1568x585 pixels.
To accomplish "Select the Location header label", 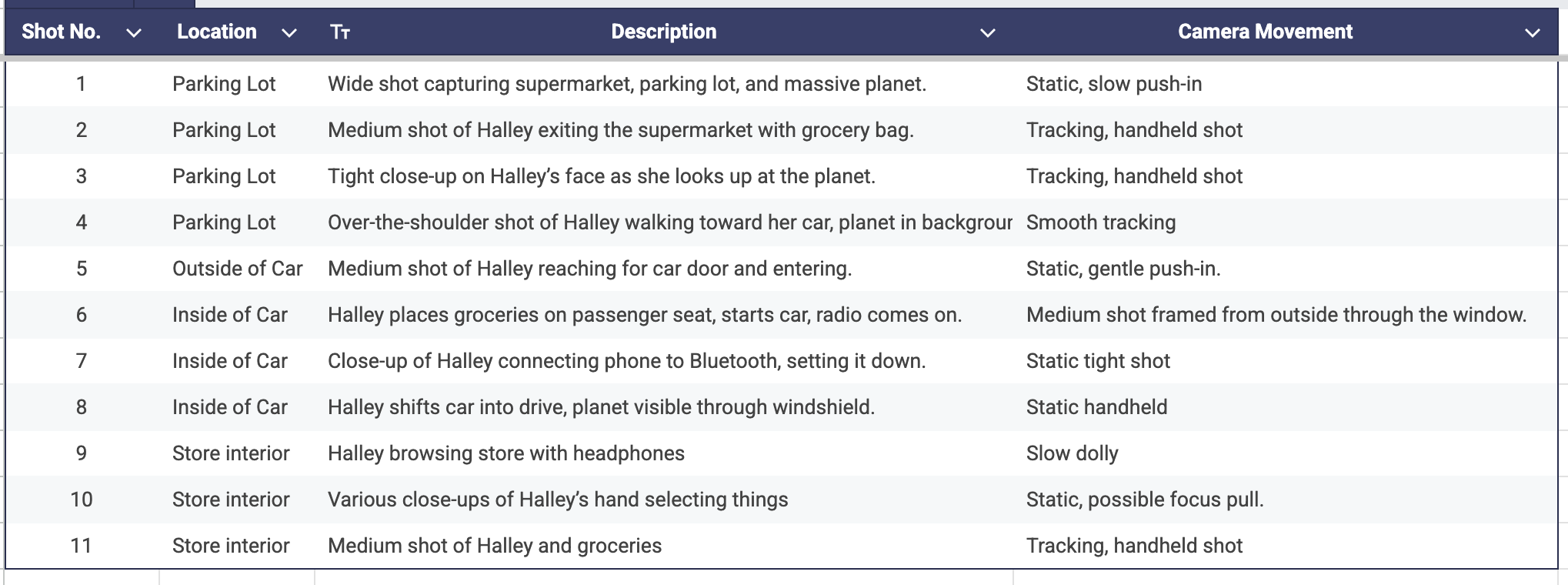I will tap(217, 32).
